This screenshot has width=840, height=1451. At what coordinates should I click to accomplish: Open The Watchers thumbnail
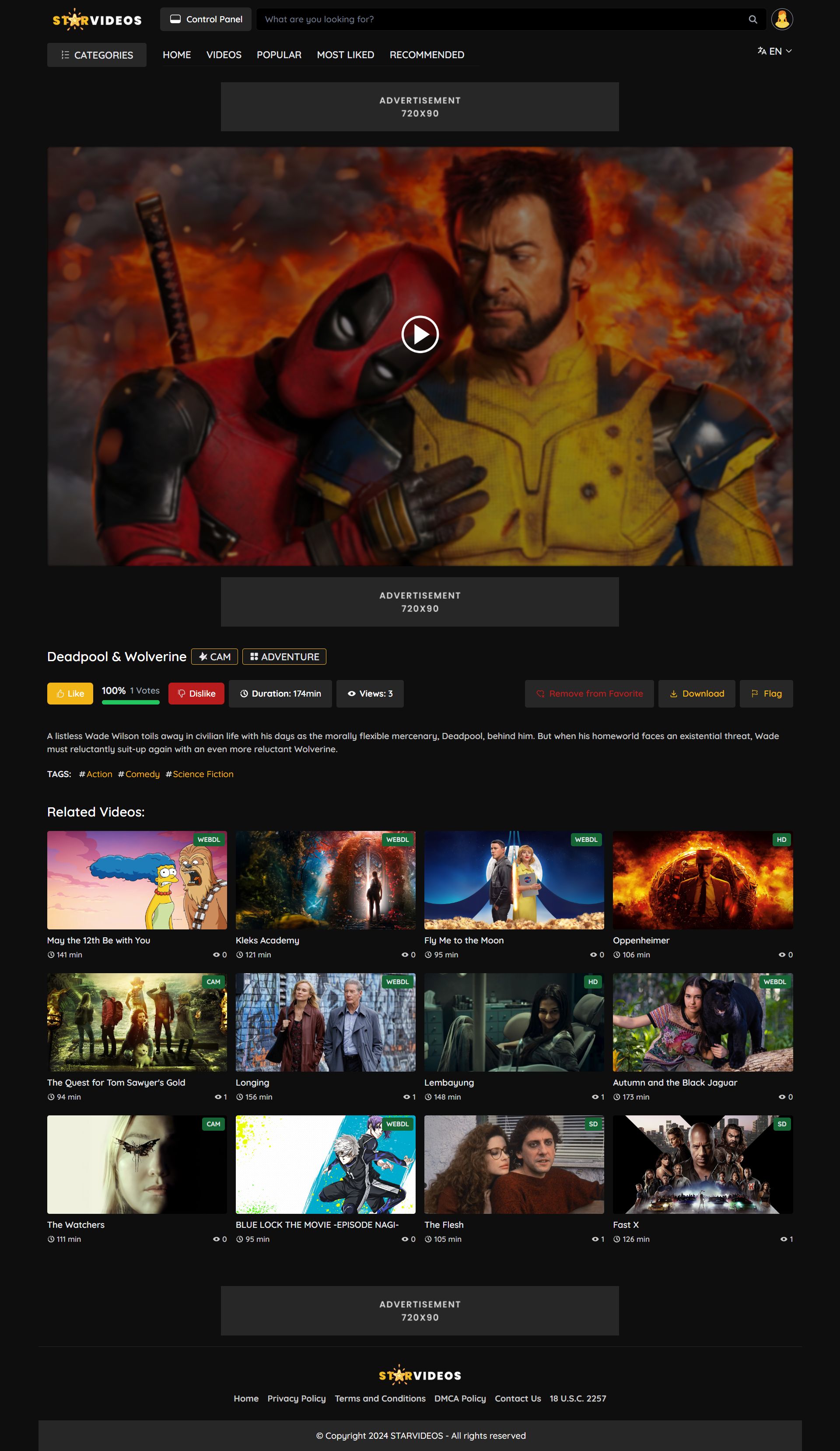click(137, 1164)
